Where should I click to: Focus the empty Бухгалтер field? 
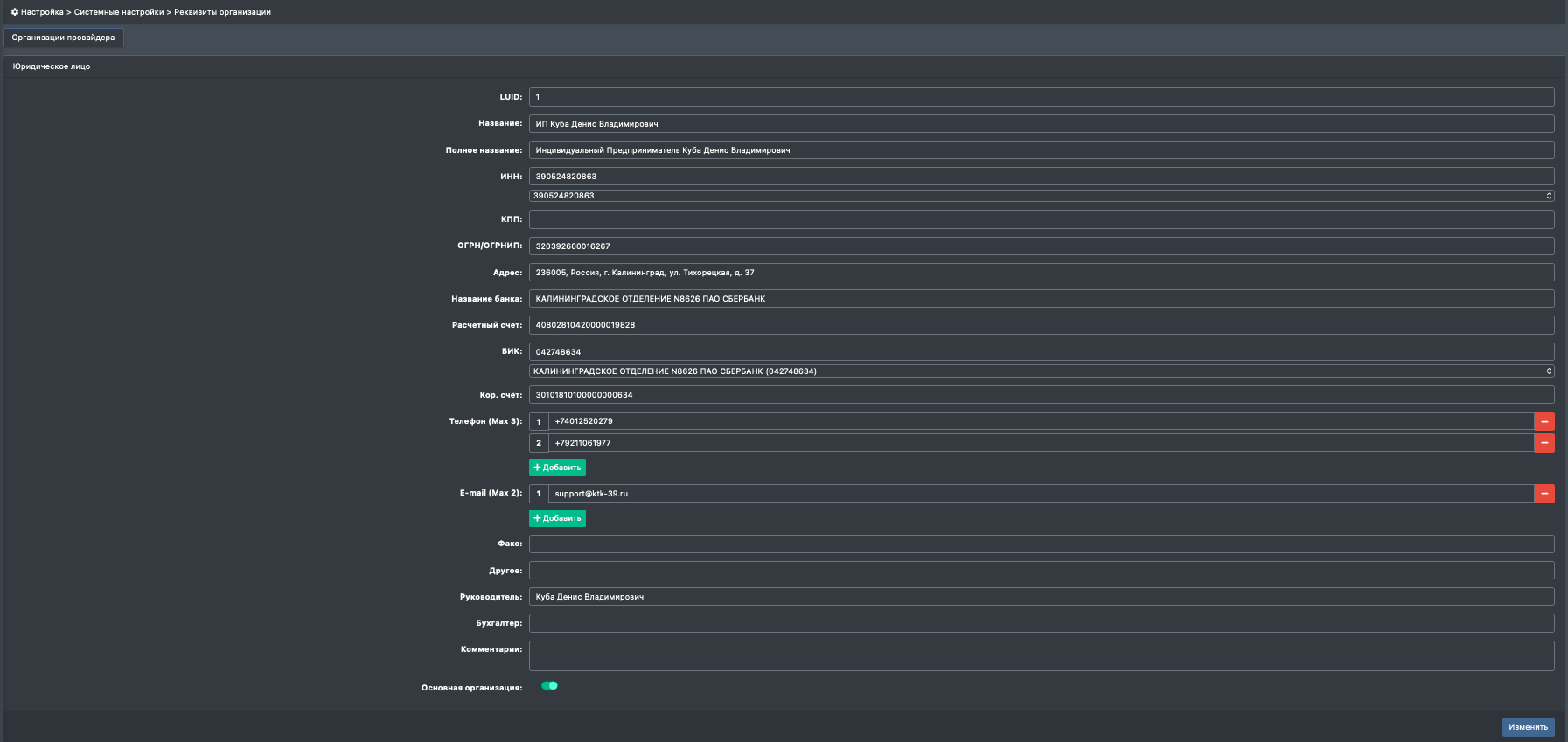coord(1042,623)
